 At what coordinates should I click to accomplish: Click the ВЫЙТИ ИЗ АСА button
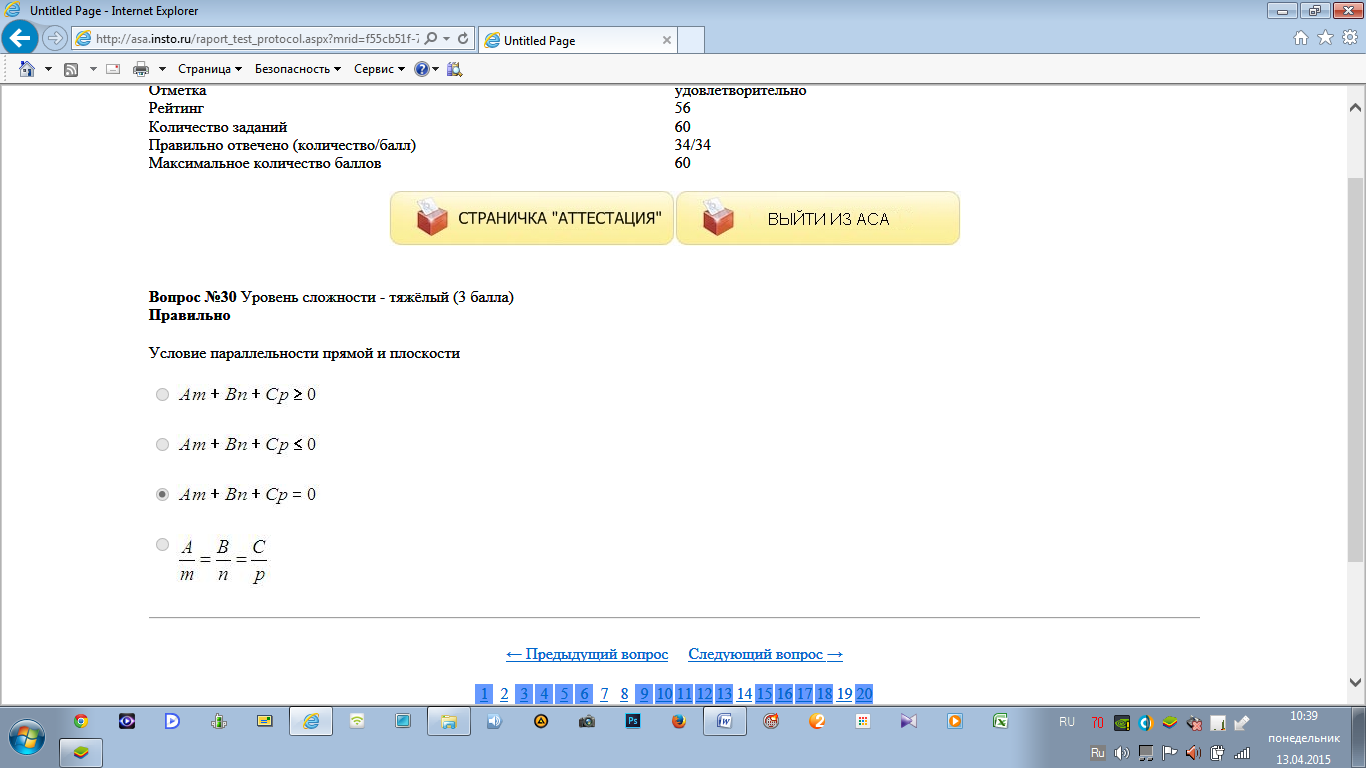[x=818, y=218]
